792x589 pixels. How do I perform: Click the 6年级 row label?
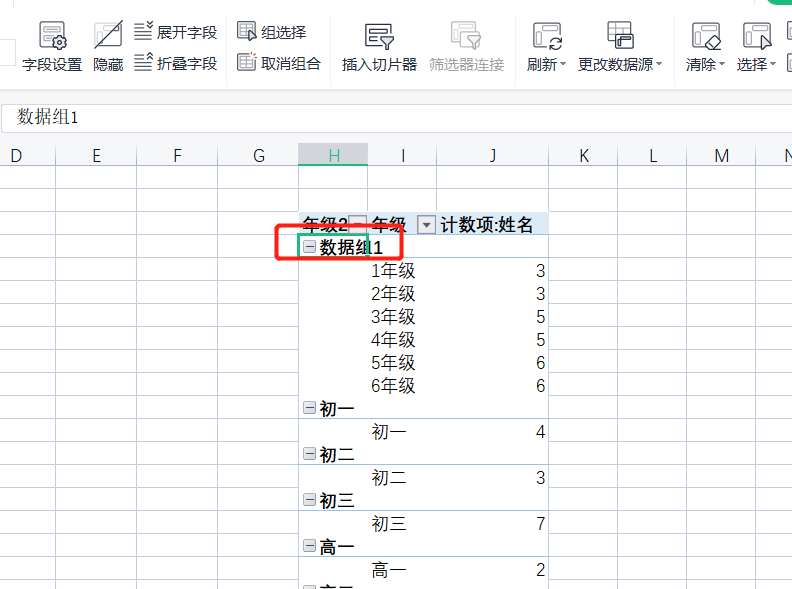tap(393, 385)
